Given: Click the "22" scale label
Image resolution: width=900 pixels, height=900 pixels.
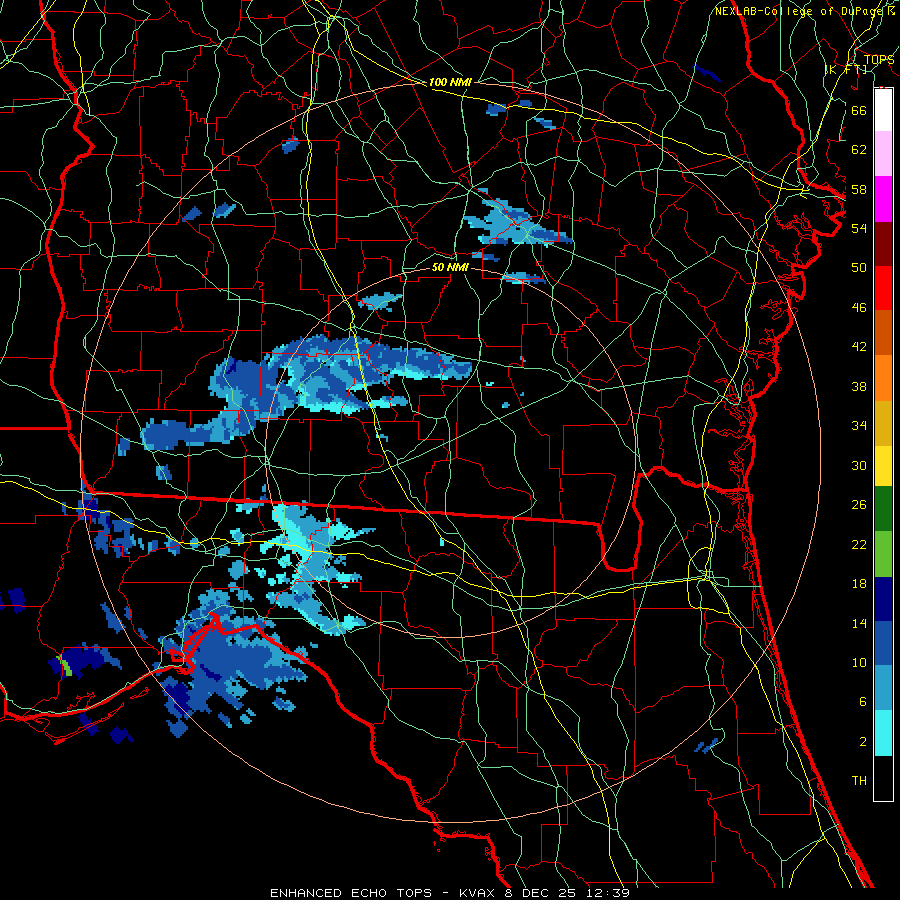Looking at the screenshot, I should tap(859, 544).
